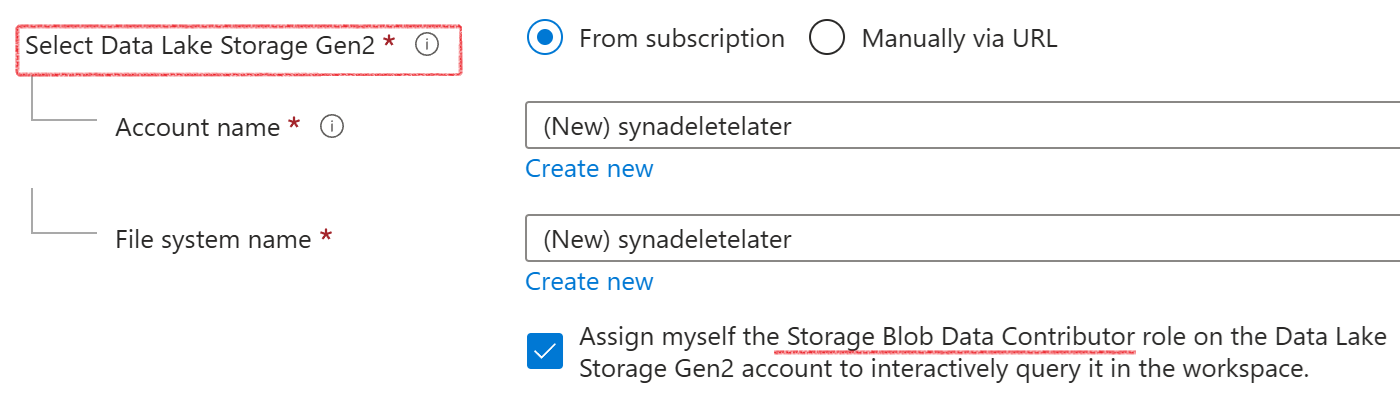Choose the Manually via URL radio option
Image resolution: width=1400 pixels, height=396 pixels.
(827, 39)
